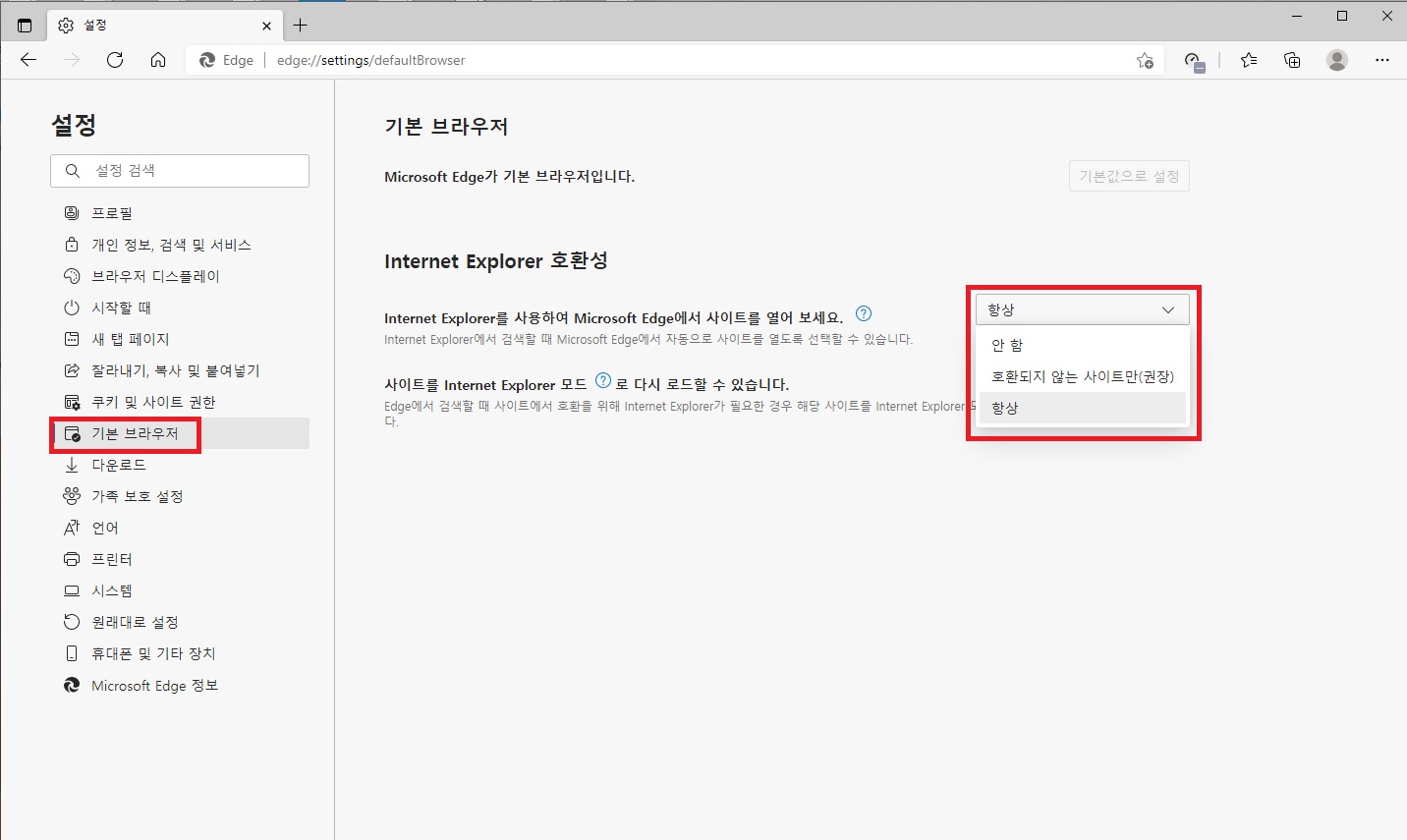Open 쿠키 및 사이트 권한 settings
The height and width of the screenshot is (840, 1407).
[180, 402]
